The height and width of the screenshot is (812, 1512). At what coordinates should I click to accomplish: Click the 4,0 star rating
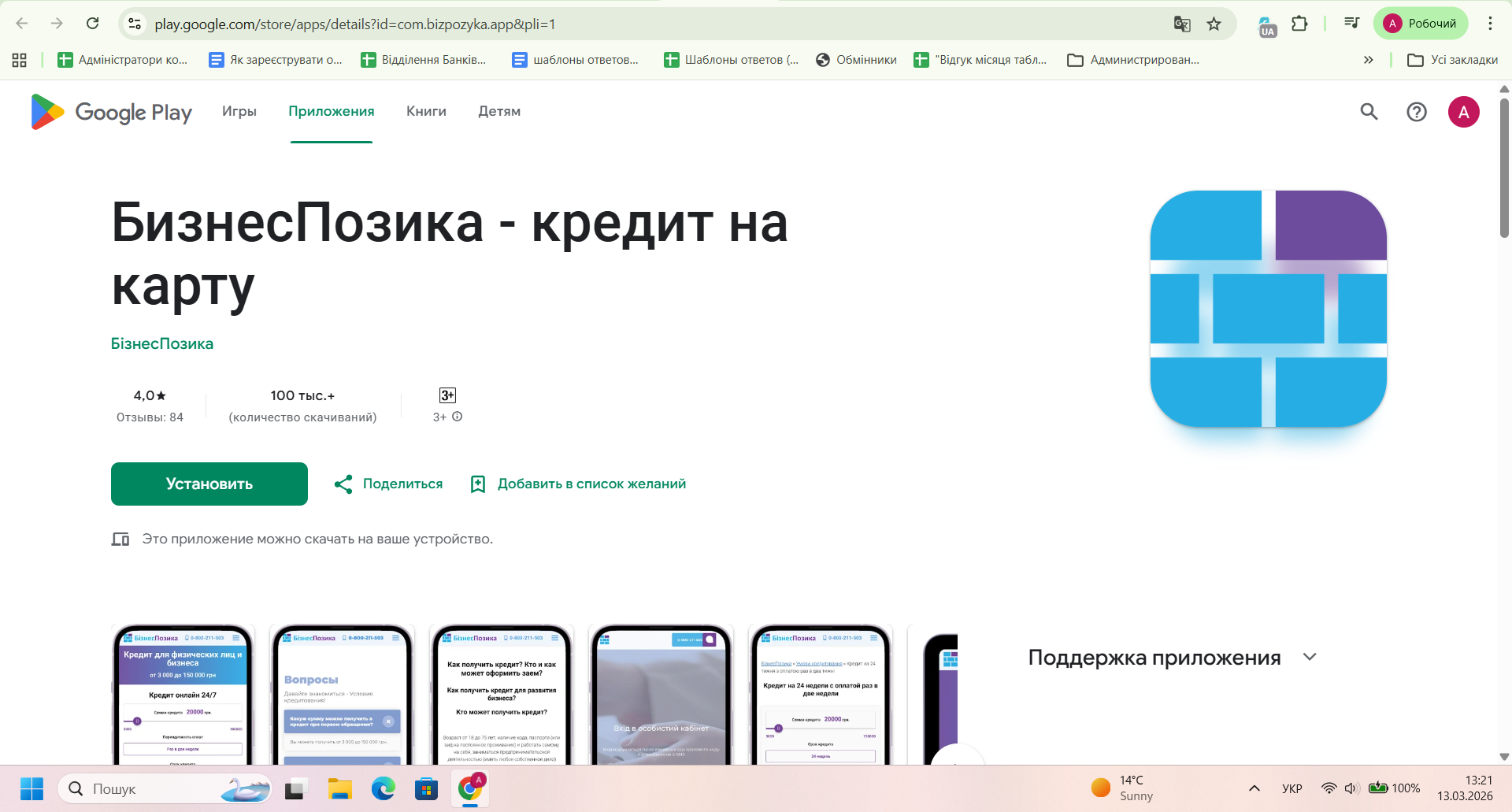[x=150, y=395]
